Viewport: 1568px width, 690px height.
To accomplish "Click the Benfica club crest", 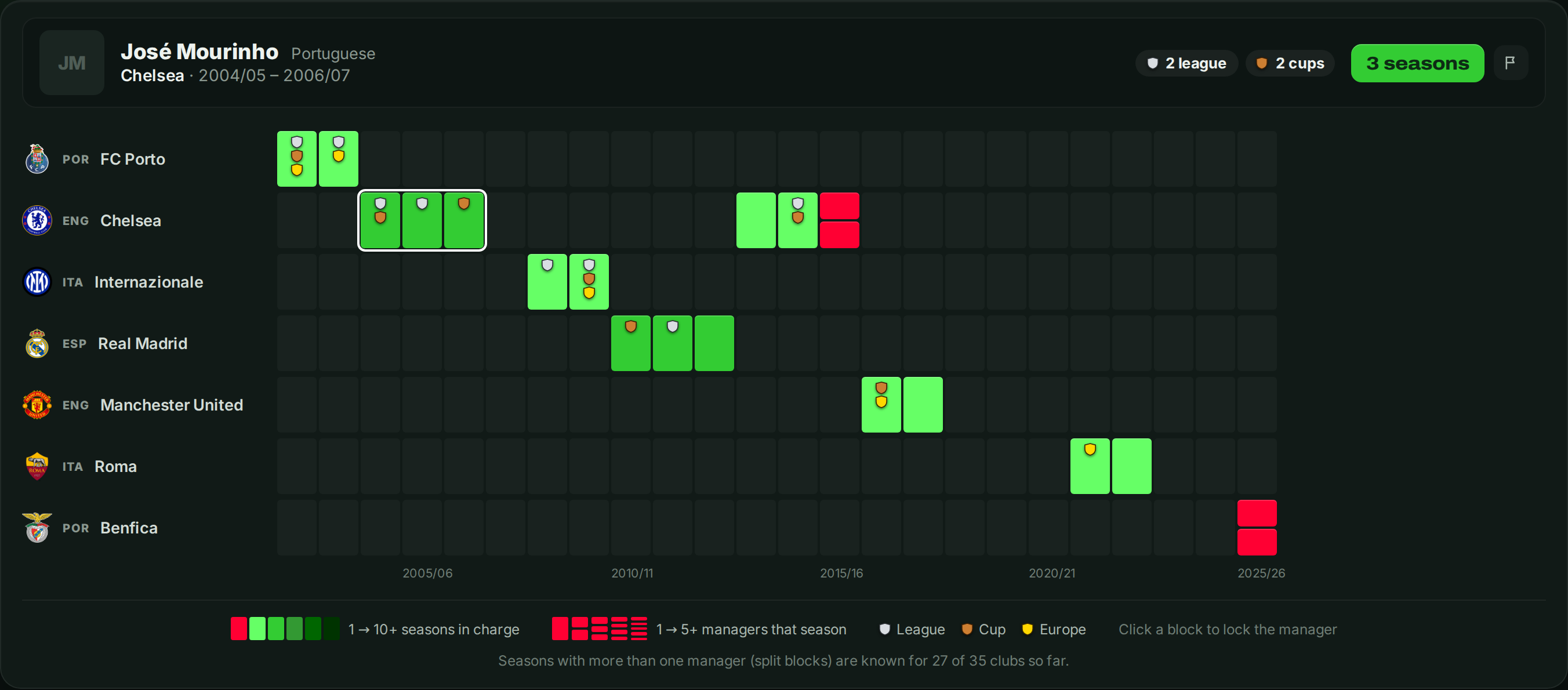I will [x=37, y=528].
